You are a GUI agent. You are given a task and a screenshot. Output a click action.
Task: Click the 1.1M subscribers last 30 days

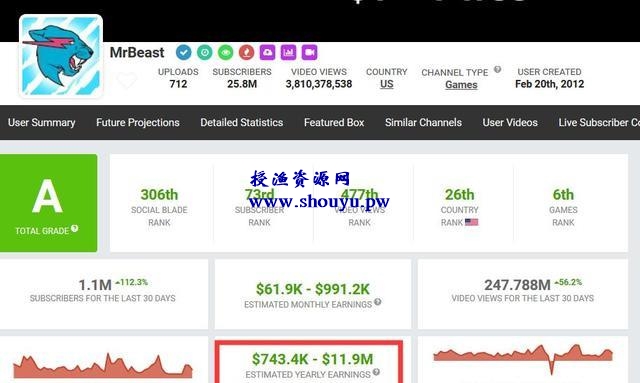(95, 285)
